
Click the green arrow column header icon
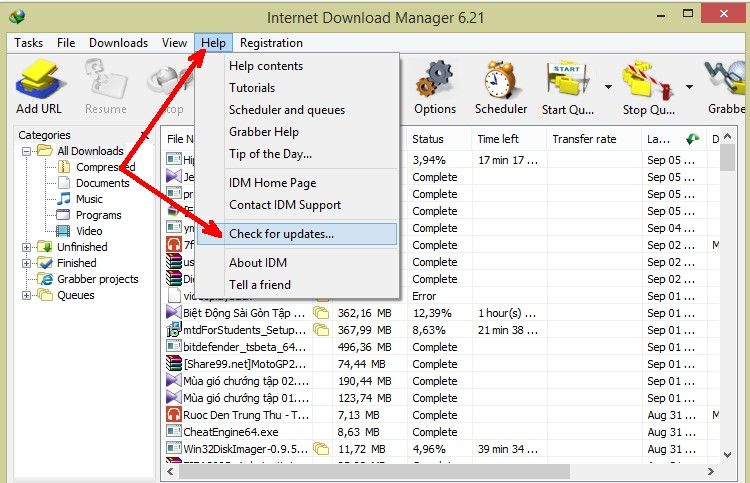tap(693, 139)
